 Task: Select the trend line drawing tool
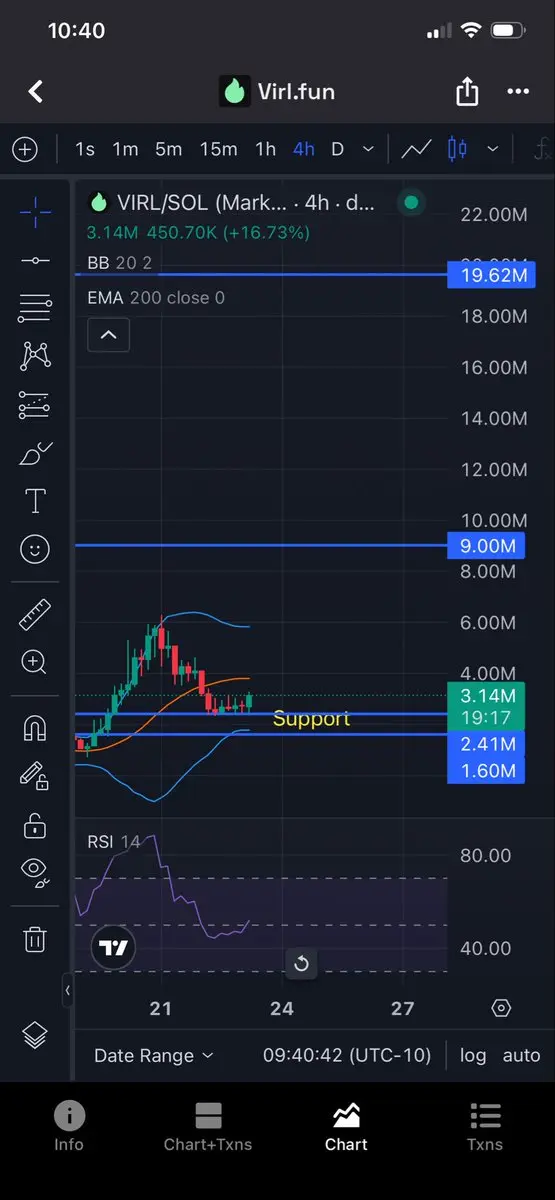[x=35, y=260]
